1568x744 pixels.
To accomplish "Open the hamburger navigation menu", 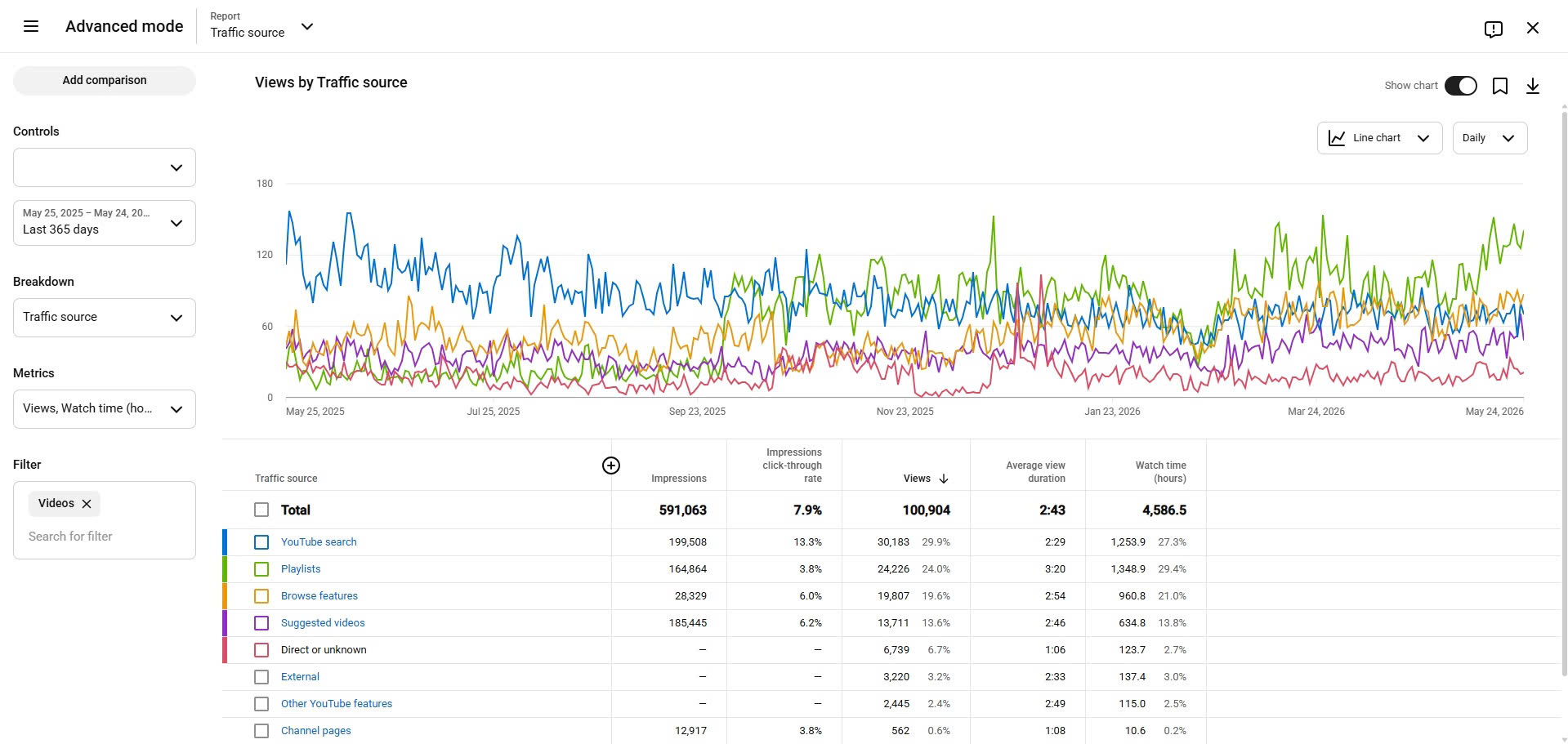I will coord(31,26).
